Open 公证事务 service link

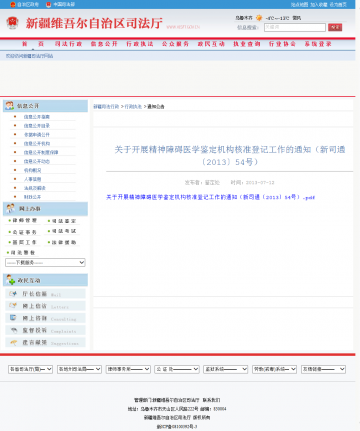point(25,232)
